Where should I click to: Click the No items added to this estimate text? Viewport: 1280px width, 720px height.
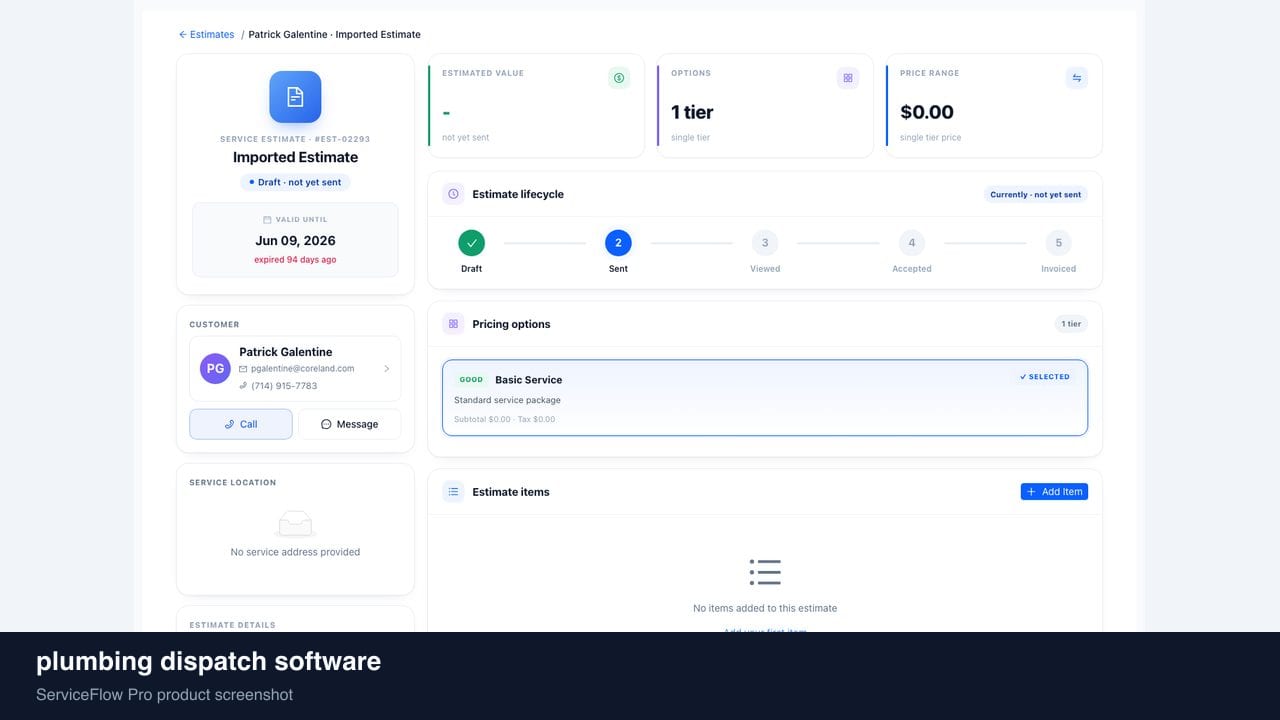point(765,608)
